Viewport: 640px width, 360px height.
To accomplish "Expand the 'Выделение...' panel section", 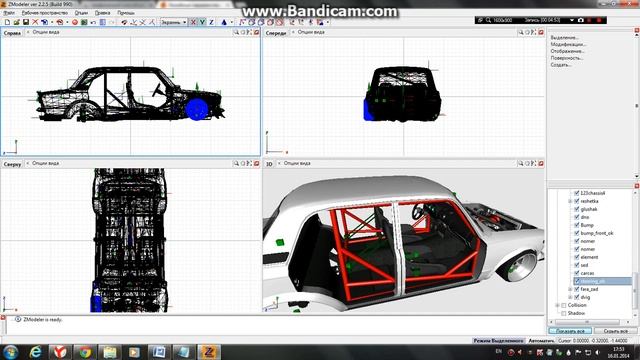I will point(564,38).
